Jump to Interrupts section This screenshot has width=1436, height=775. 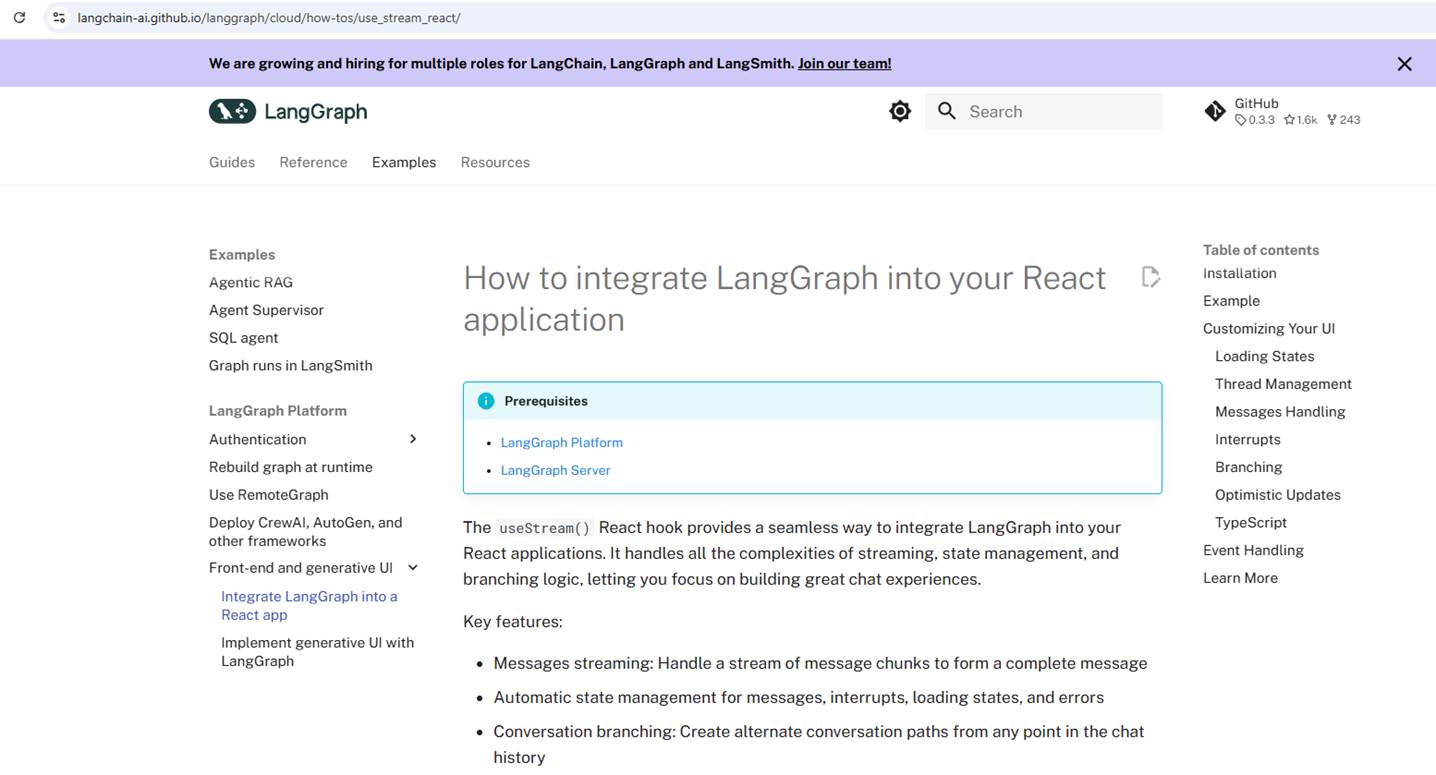[1247, 439]
